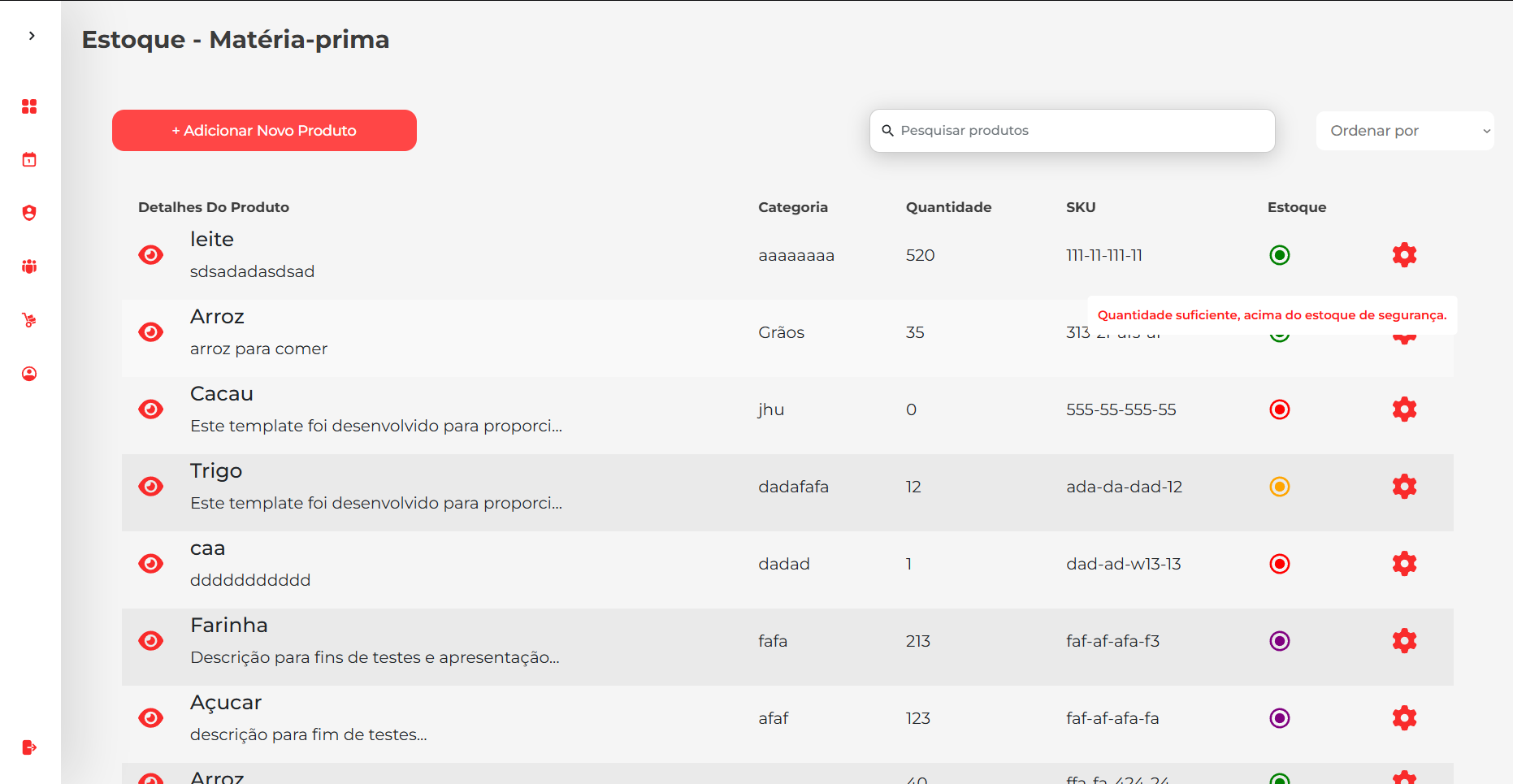Click category Grãos in Arroz row
This screenshot has width=1513, height=784.
pos(782,332)
